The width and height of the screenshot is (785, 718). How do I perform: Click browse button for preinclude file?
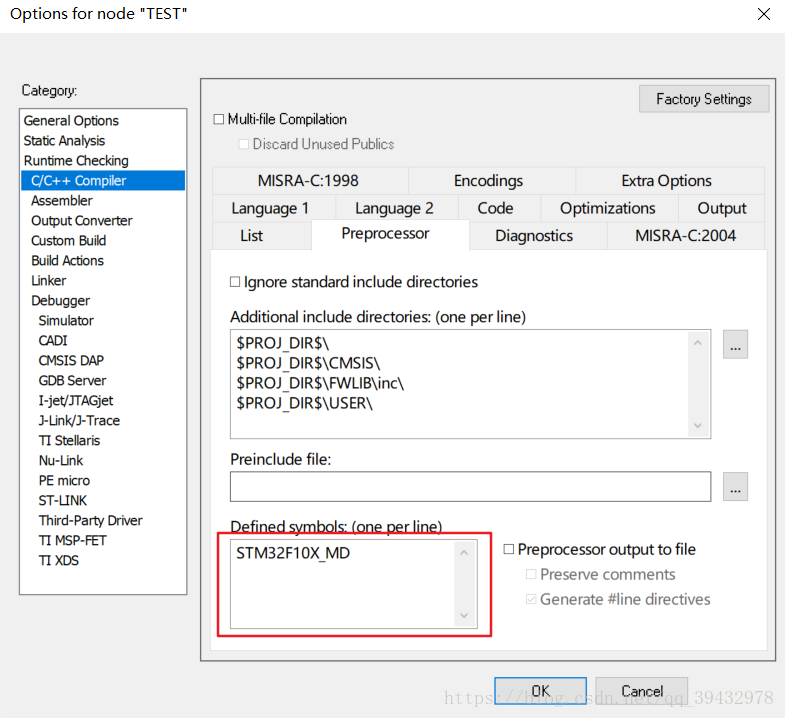pos(736,487)
